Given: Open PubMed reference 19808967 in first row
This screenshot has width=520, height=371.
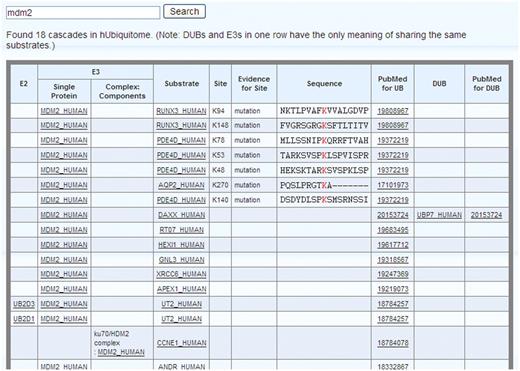Looking at the screenshot, I should [393, 111].
